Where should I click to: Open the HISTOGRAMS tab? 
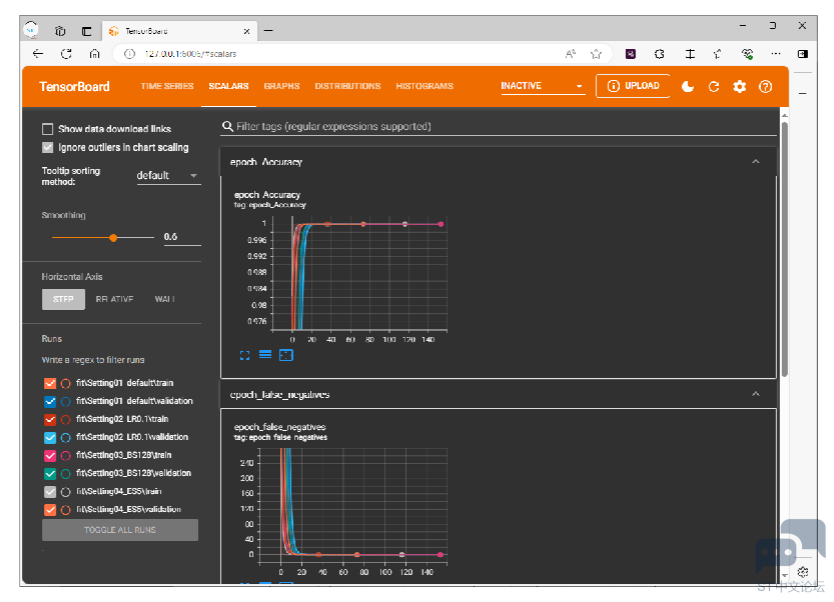pos(424,86)
